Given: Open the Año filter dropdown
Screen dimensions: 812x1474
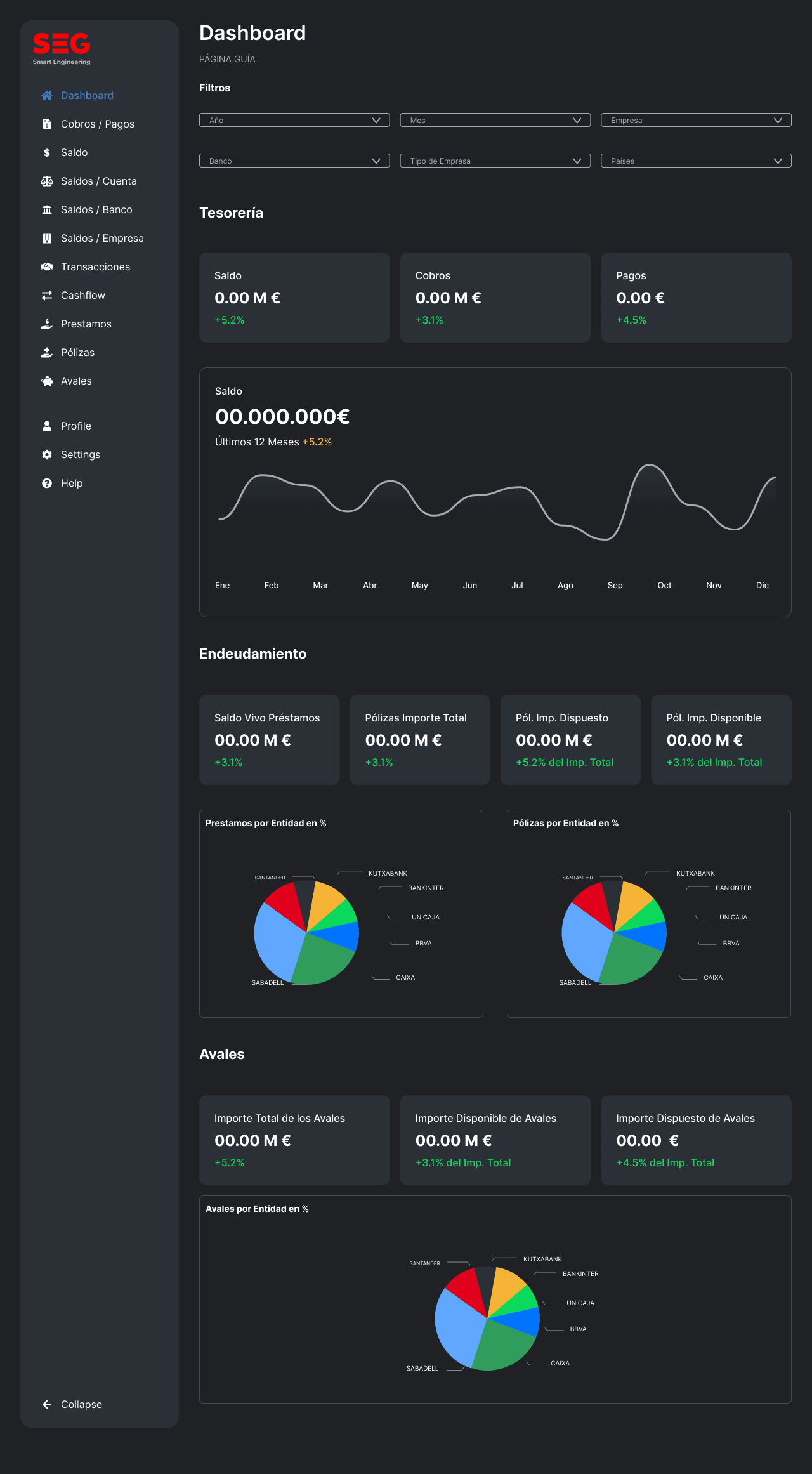Looking at the screenshot, I should (294, 121).
